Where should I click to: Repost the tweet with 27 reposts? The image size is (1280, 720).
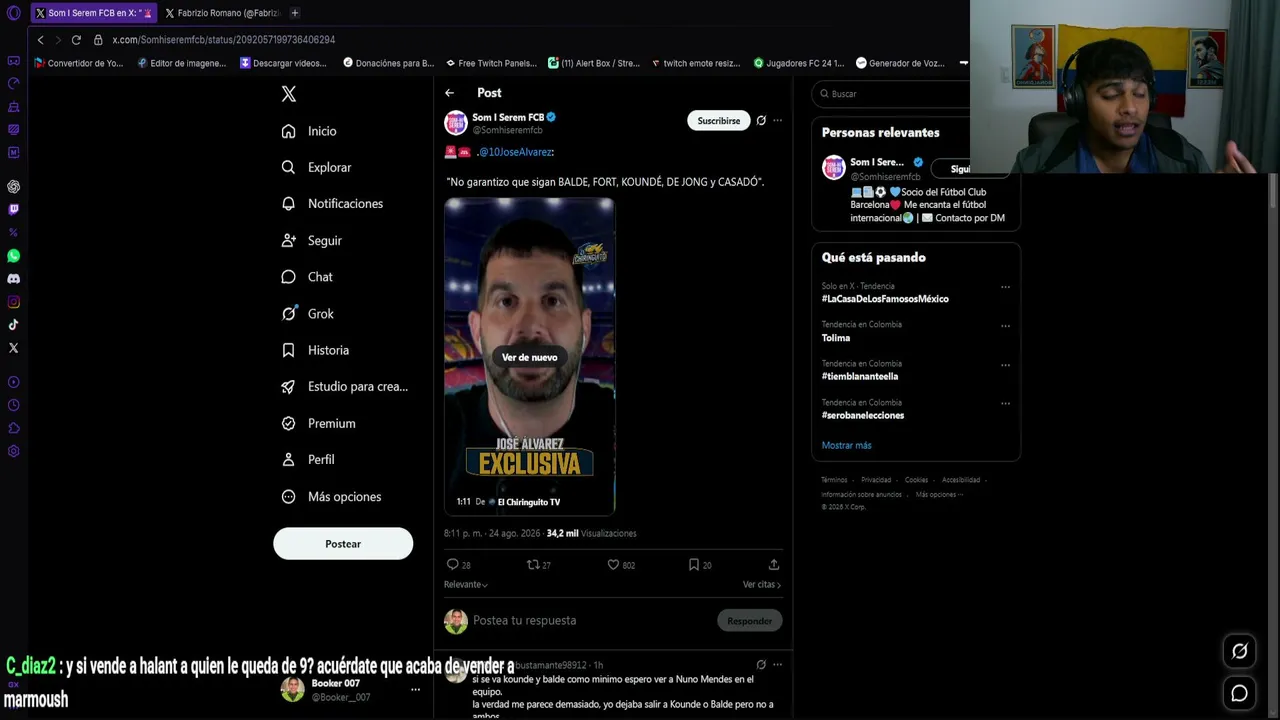[x=533, y=565]
